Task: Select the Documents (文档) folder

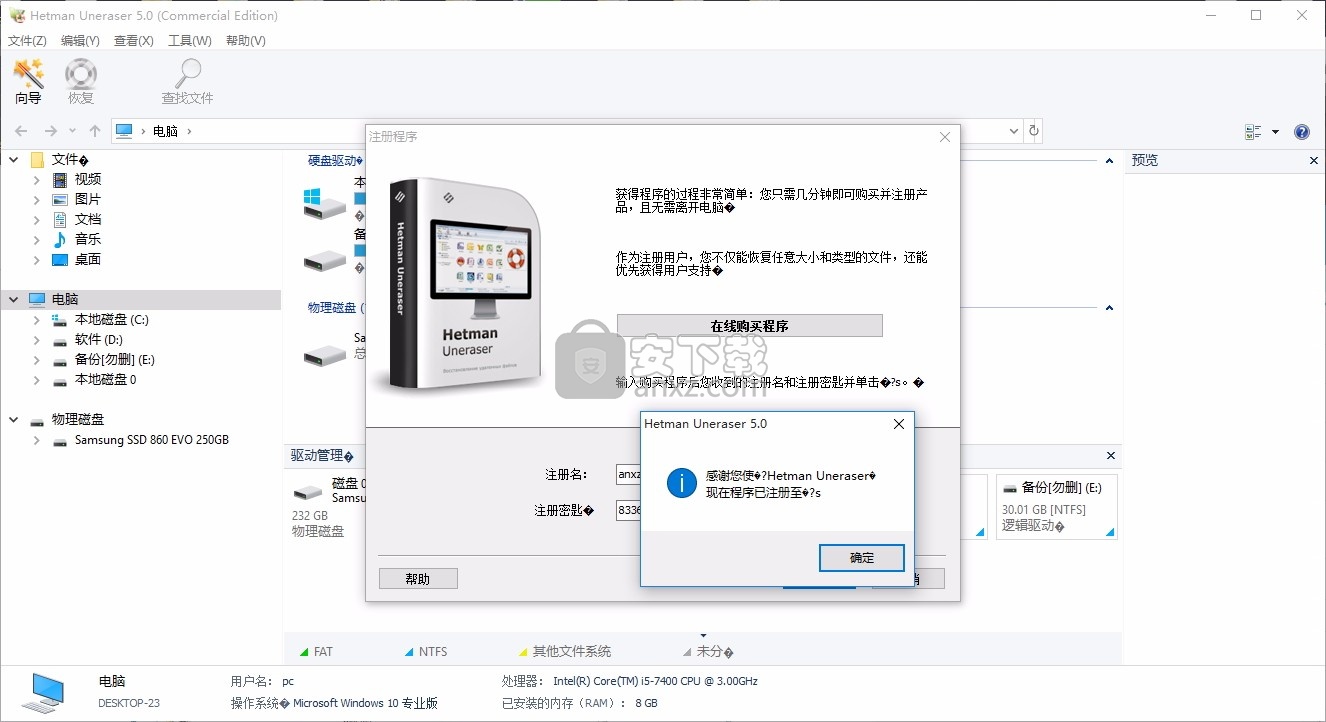Action: click(88, 219)
